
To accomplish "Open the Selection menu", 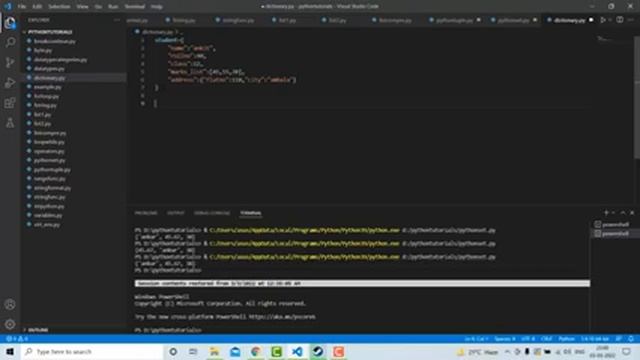I will pos(59,7).
